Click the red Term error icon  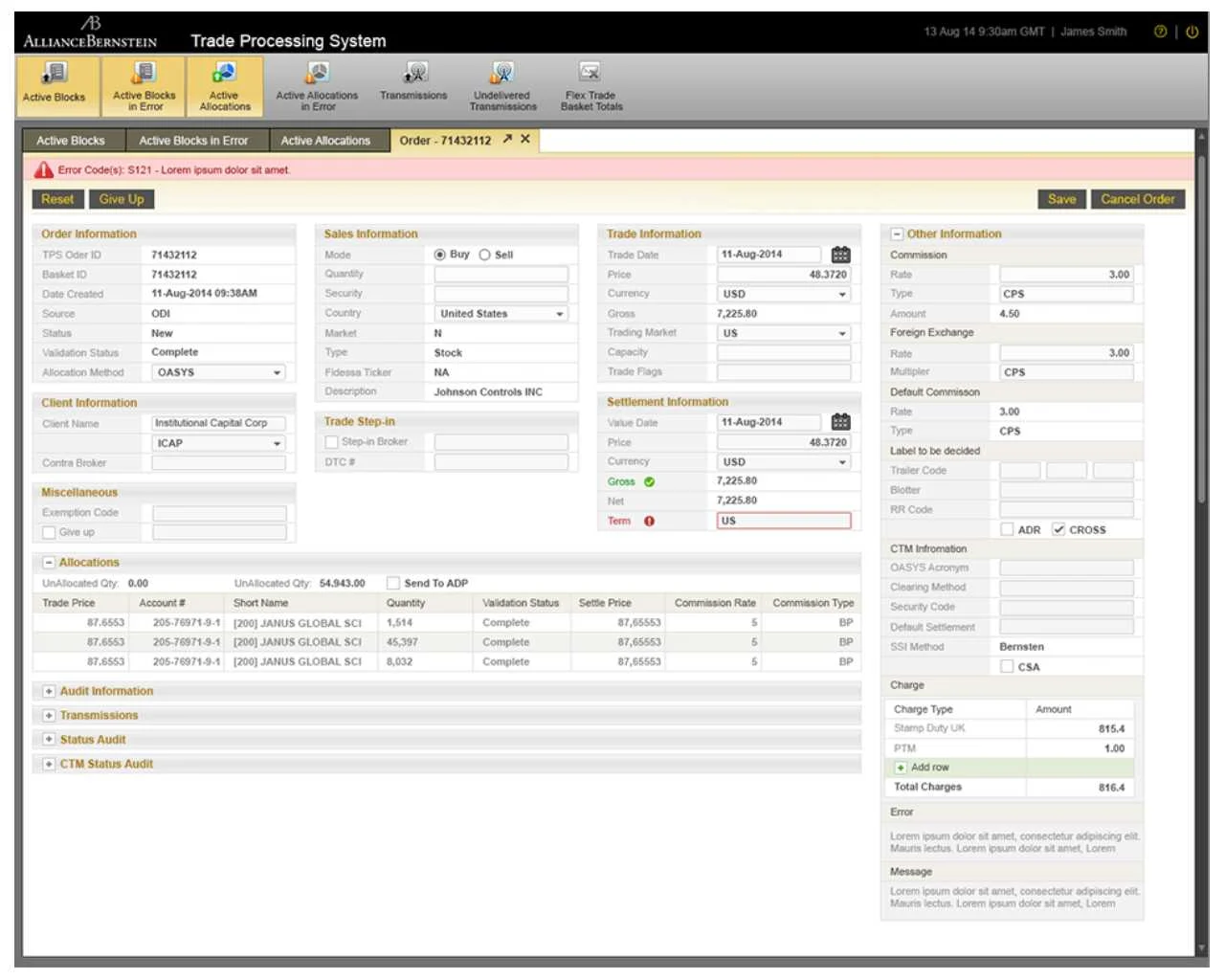(x=649, y=522)
